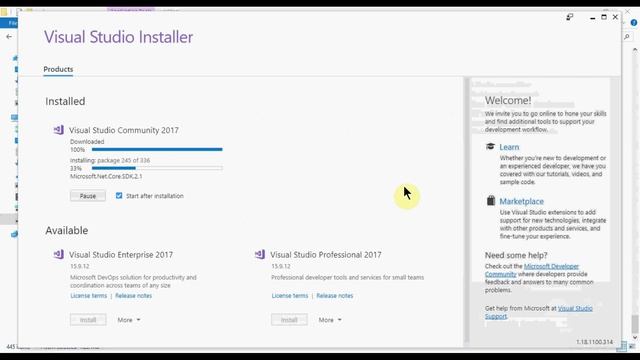Image resolution: width=640 pixels, height=360 pixels.
Task: Open the Learn link
Action: click(x=509, y=147)
